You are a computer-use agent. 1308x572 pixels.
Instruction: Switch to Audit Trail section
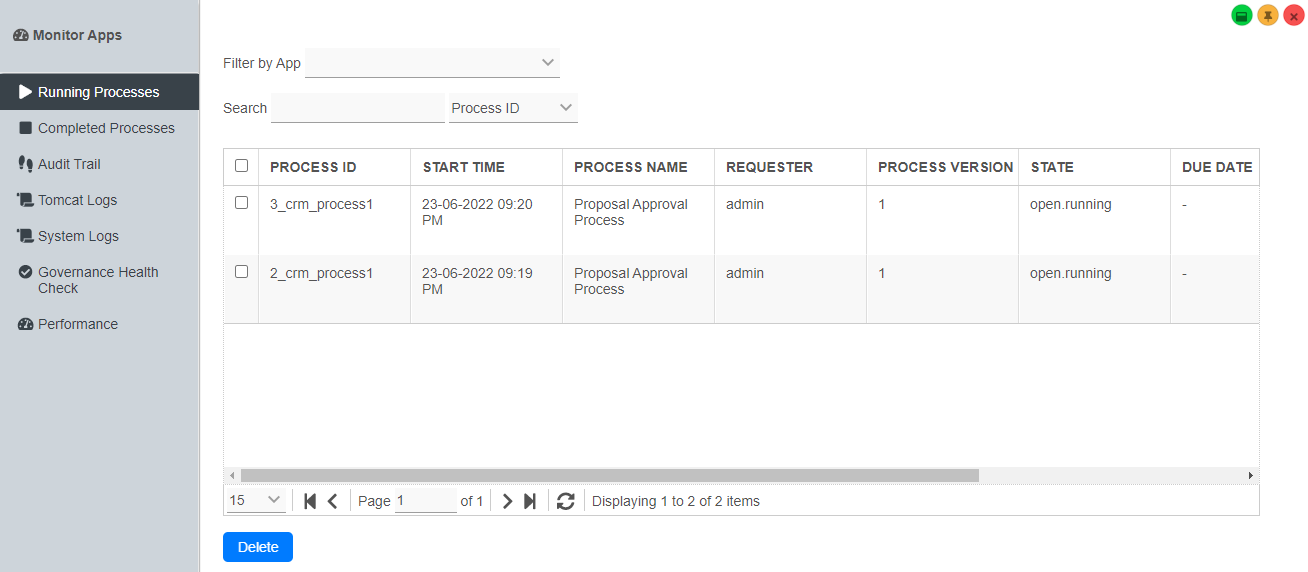click(x=69, y=164)
